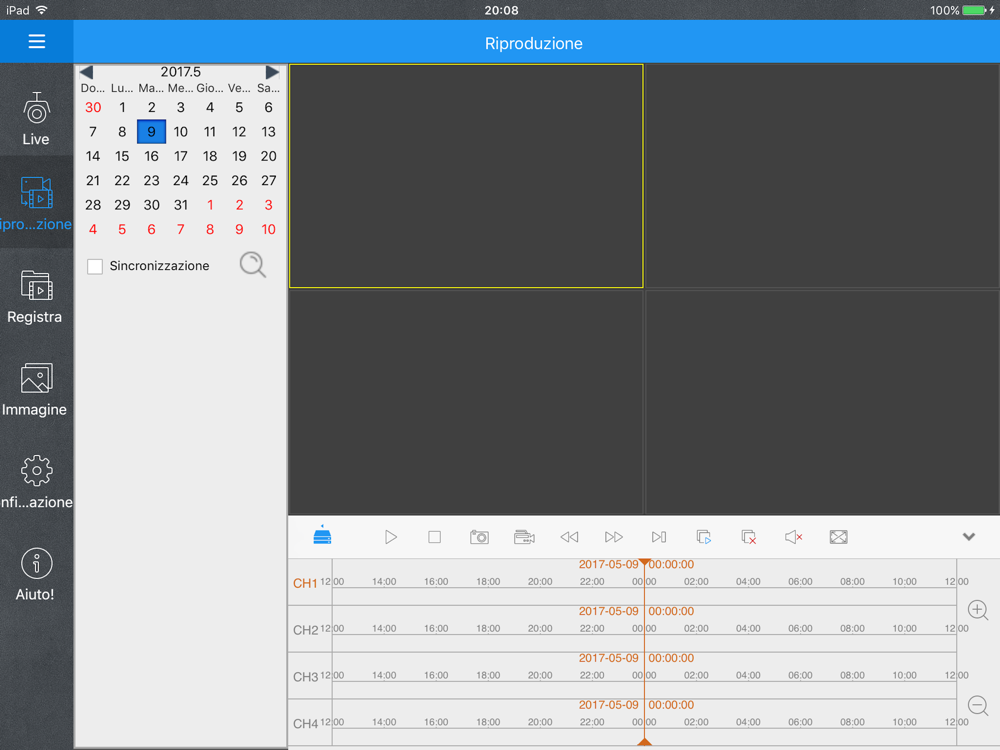This screenshot has height=750, width=1000.
Task: Click the fast forward button
Action: tap(614, 537)
